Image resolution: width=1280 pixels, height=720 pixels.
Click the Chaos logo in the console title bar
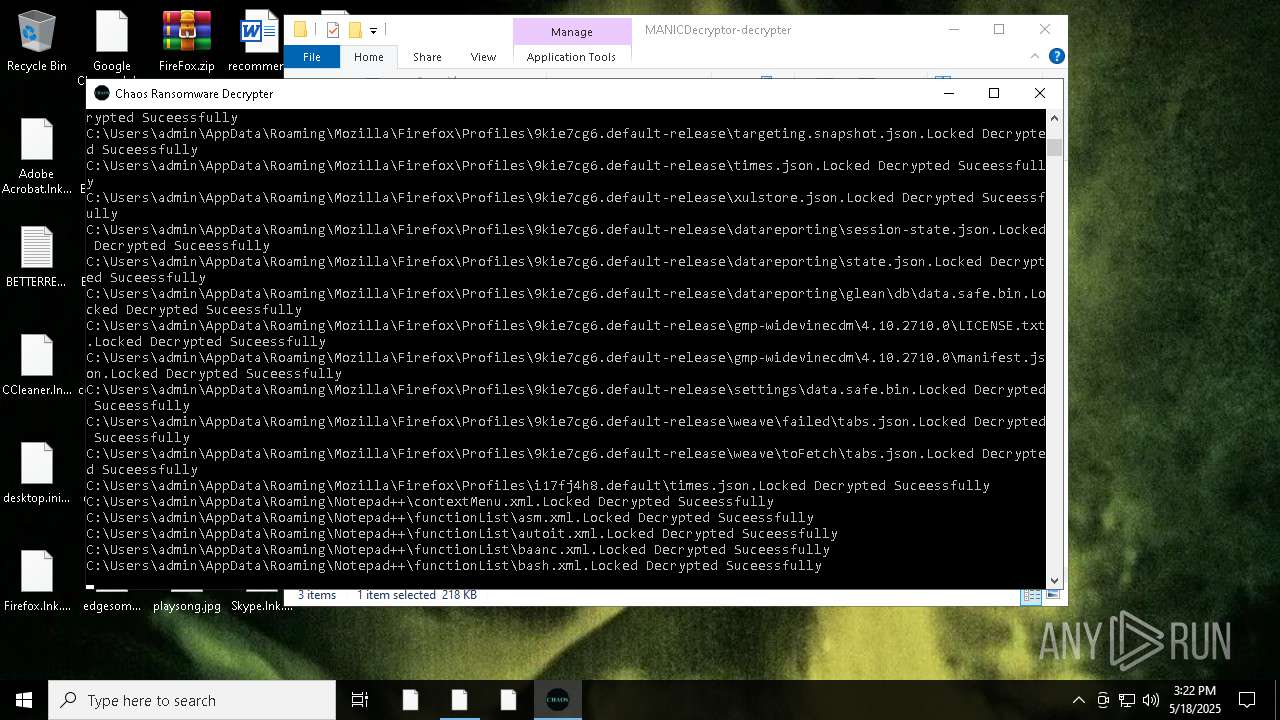(x=102, y=93)
